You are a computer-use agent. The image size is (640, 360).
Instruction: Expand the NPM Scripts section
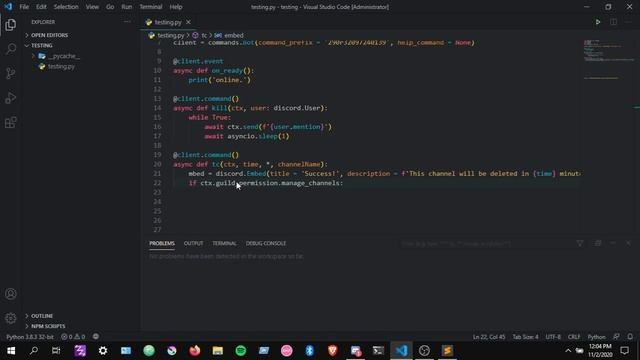click(48, 326)
